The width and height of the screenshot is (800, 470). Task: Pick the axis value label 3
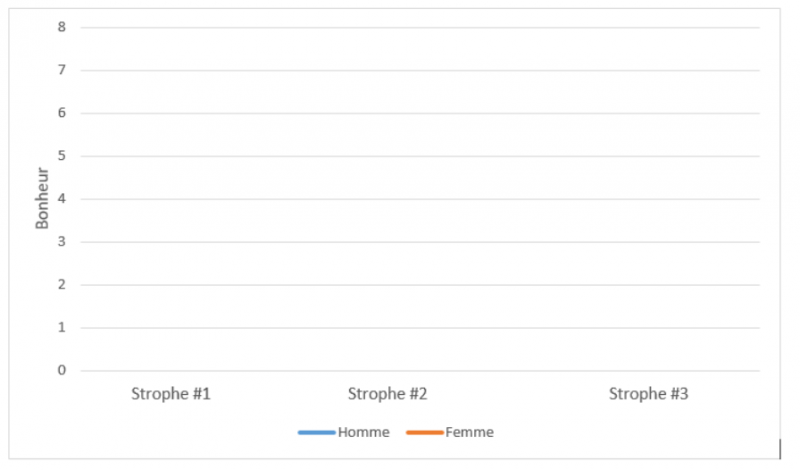(62, 242)
